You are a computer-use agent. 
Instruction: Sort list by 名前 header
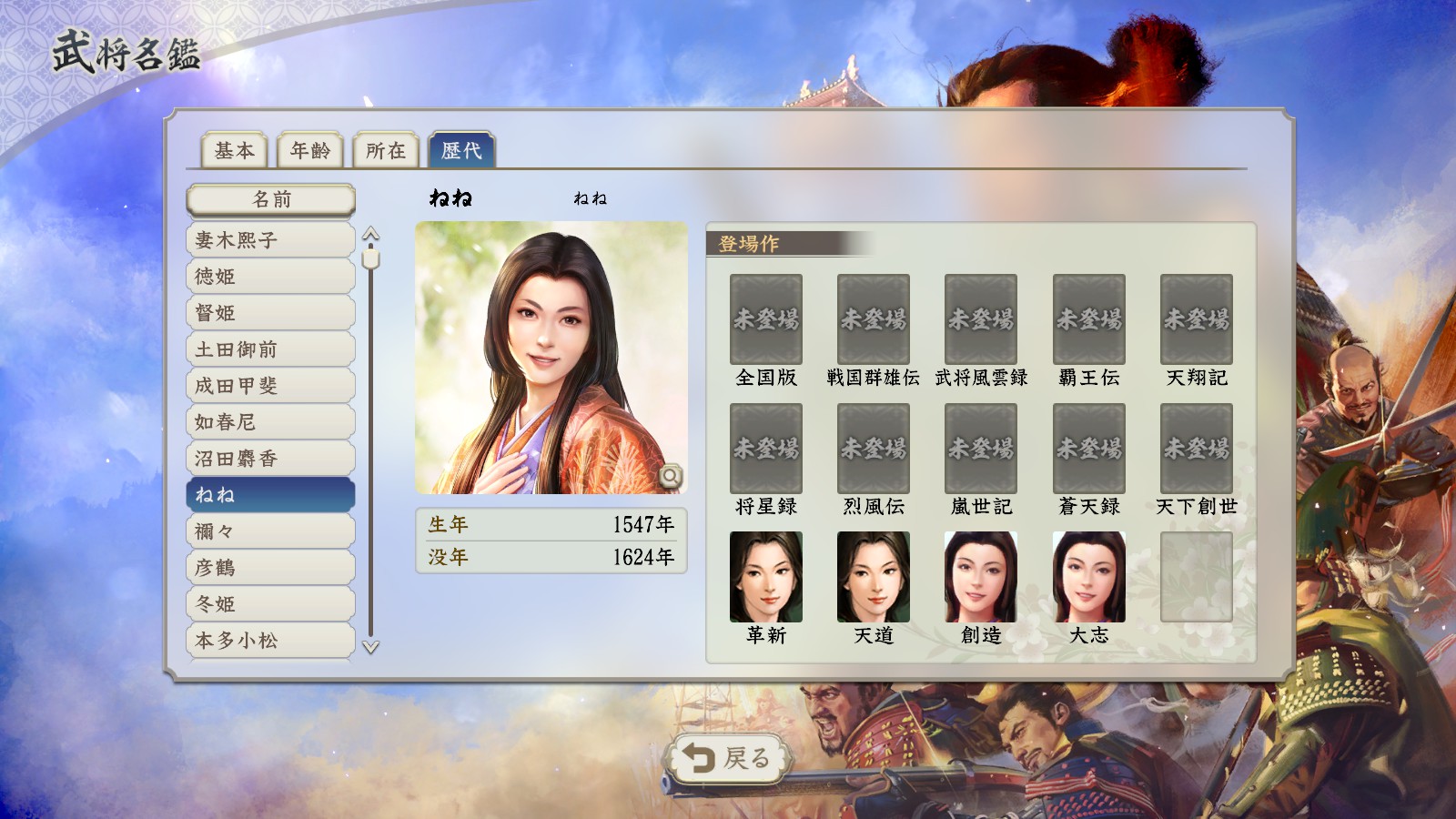(270, 199)
